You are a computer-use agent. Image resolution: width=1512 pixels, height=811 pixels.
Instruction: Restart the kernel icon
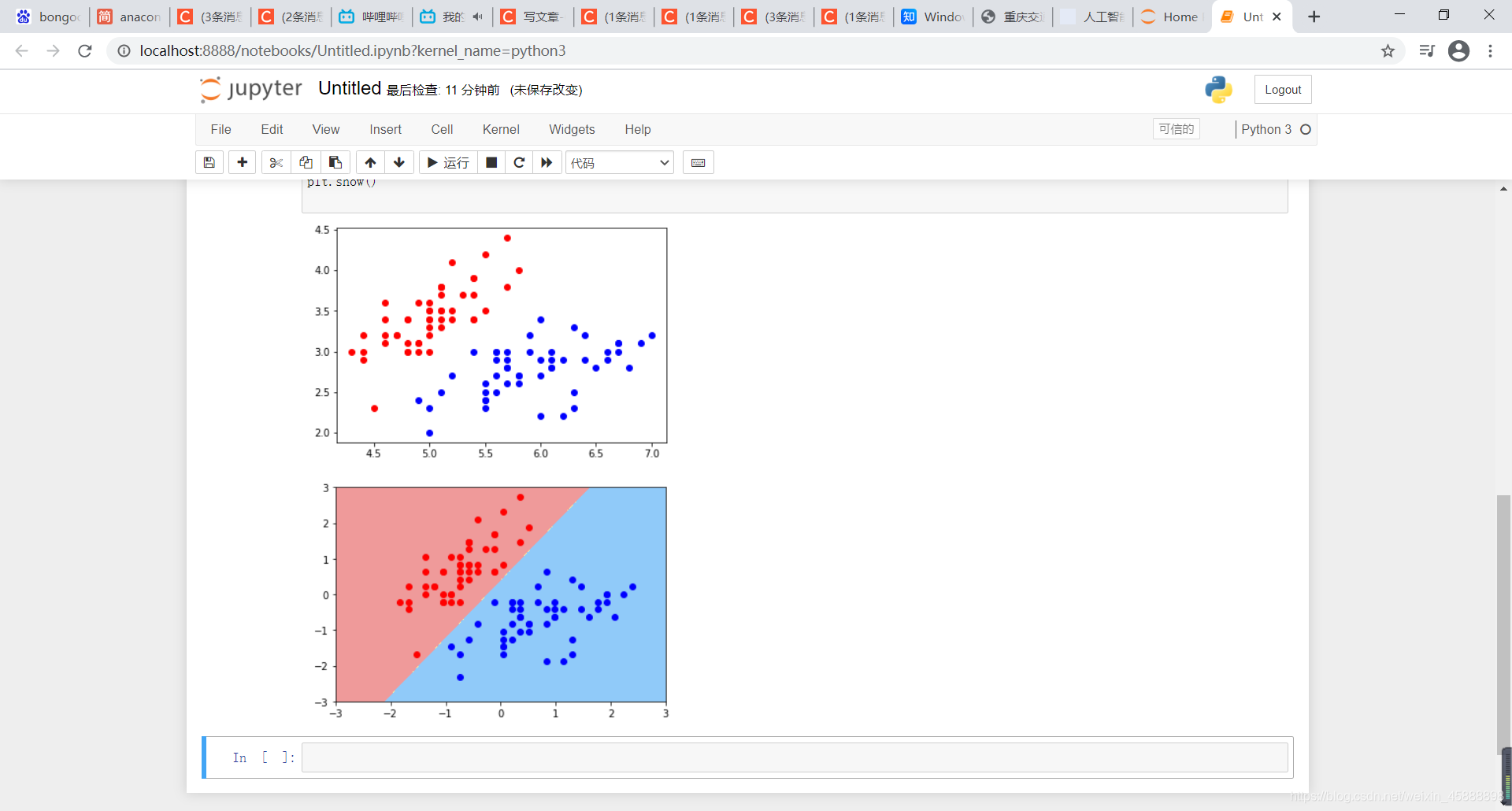(x=519, y=162)
